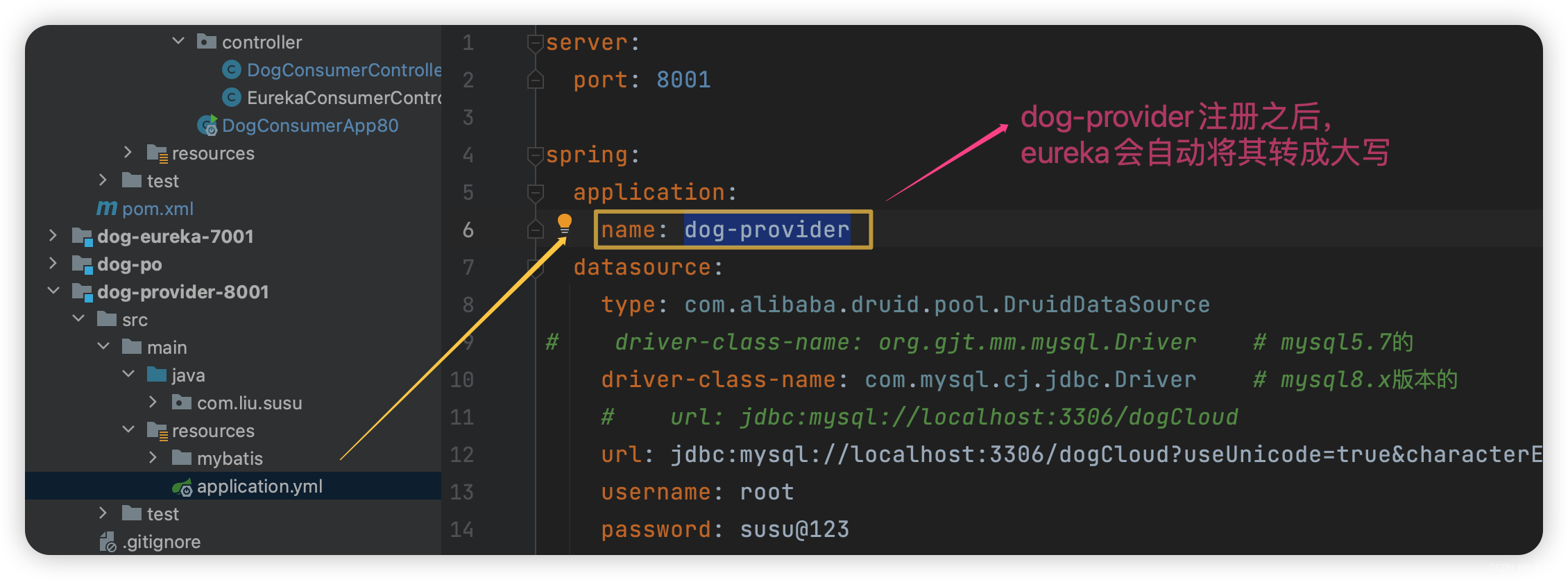Click the main folder icon
Viewport: 1568px width, 580px height.
tap(132, 347)
